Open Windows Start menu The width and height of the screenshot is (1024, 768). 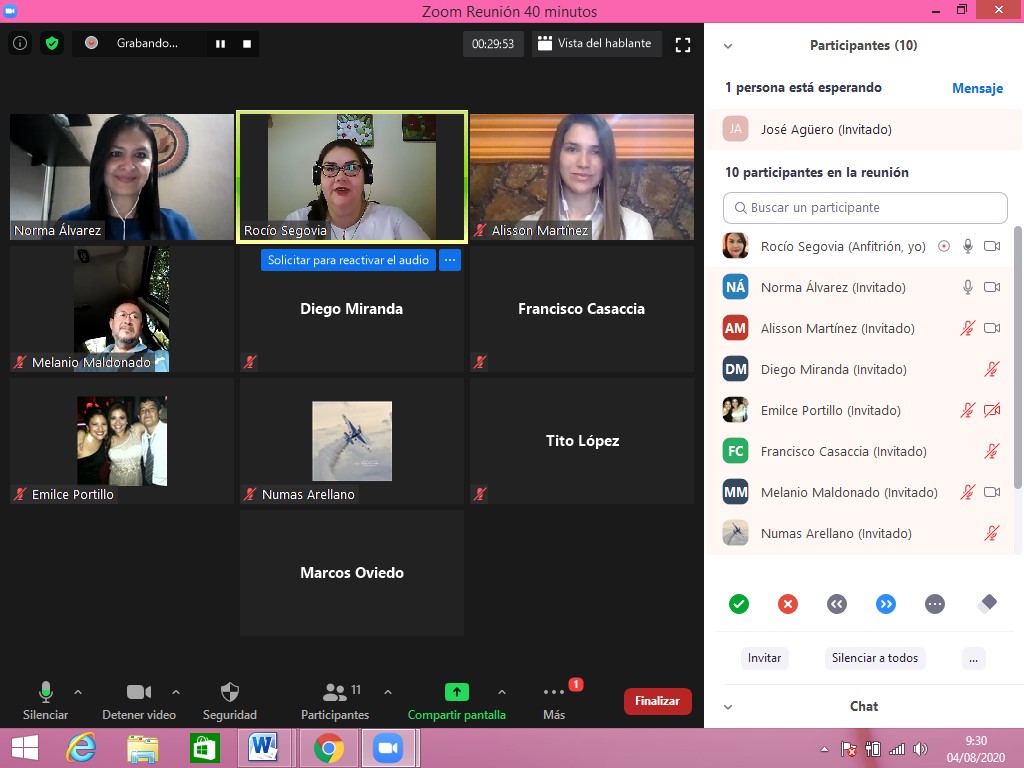[25, 748]
